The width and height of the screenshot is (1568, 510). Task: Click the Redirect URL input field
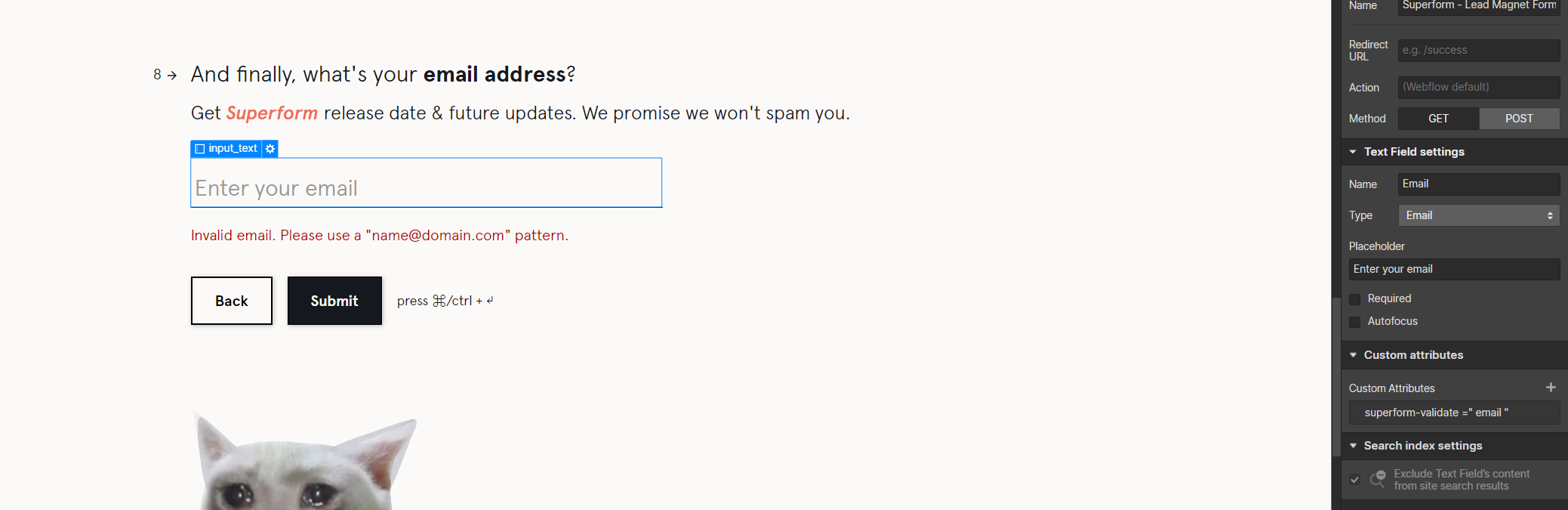pos(1478,51)
